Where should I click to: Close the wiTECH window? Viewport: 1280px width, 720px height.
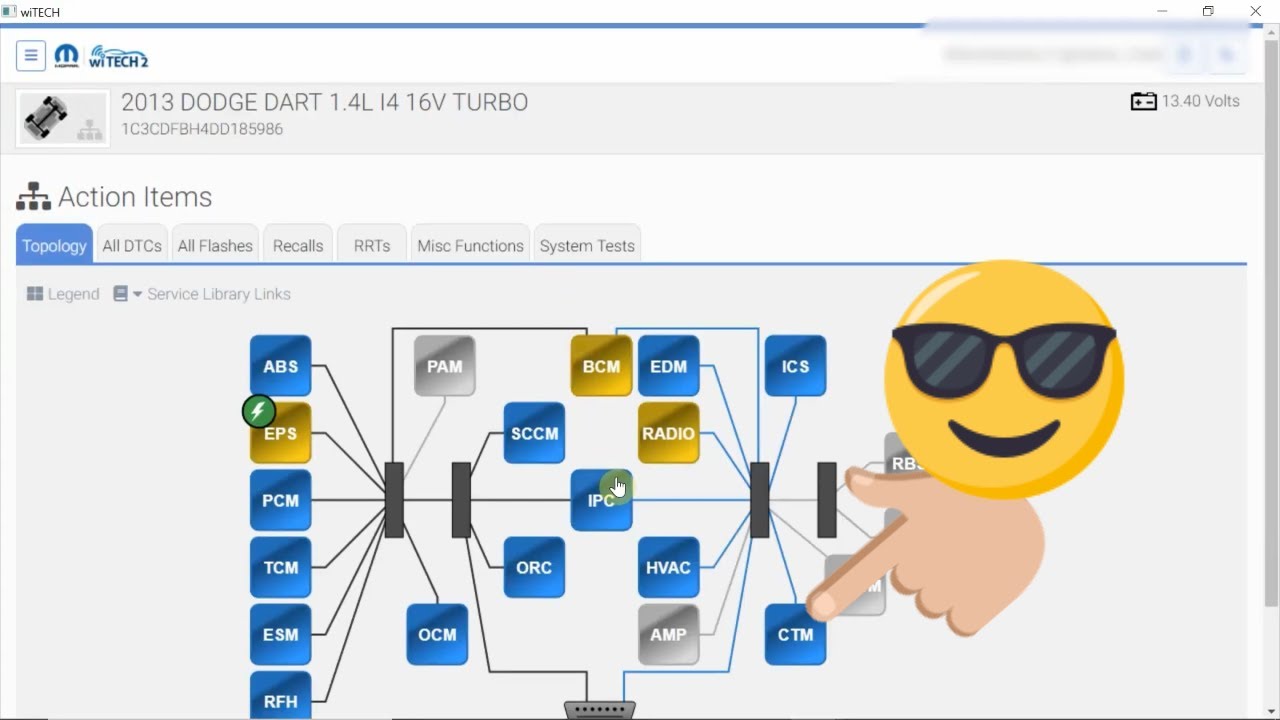coord(1255,11)
